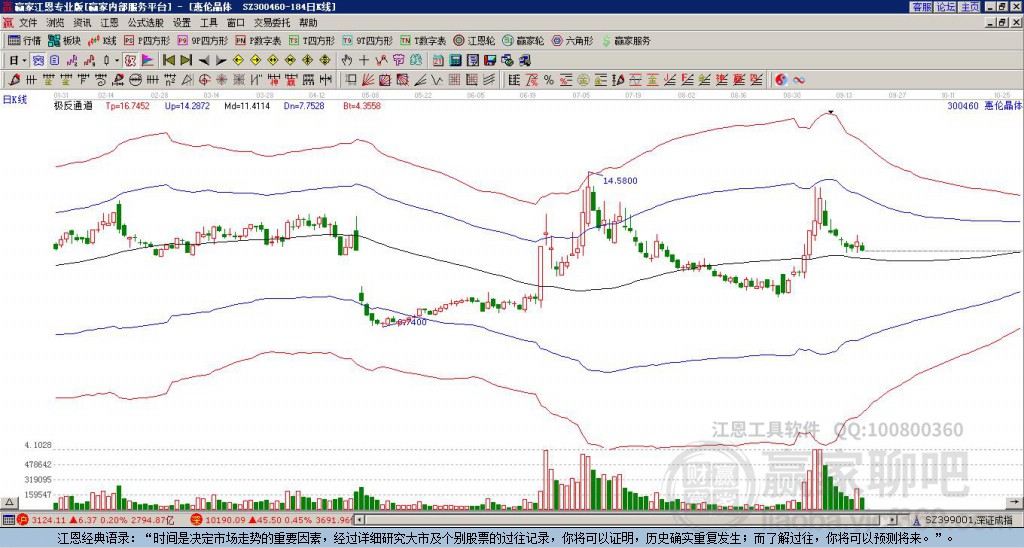The width and height of the screenshot is (1024, 548).
Task: Open the 江恩 menu
Action: coord(109,23)
